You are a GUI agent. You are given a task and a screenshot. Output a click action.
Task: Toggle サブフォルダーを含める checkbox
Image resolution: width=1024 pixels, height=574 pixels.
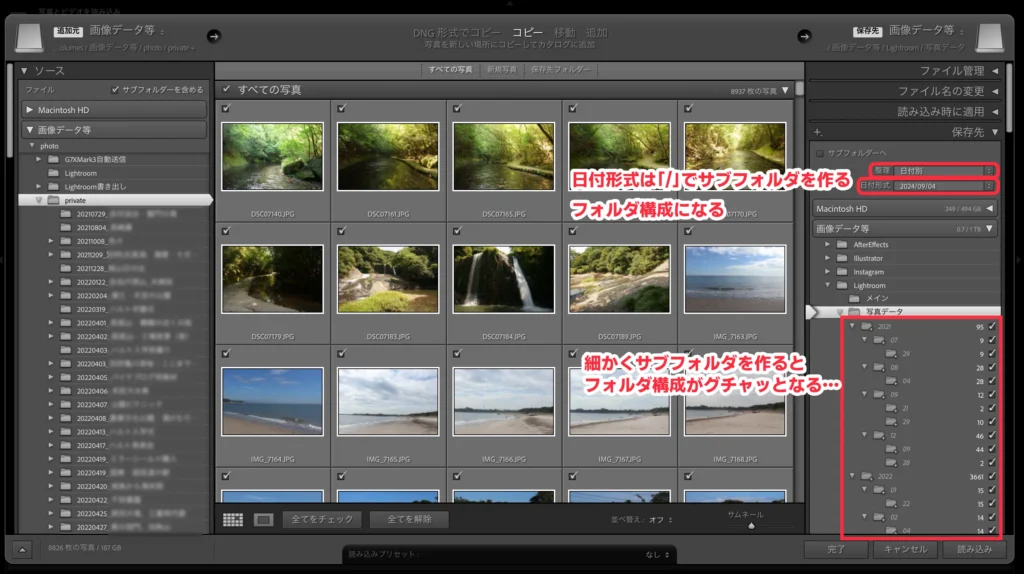tap(116, 90)
